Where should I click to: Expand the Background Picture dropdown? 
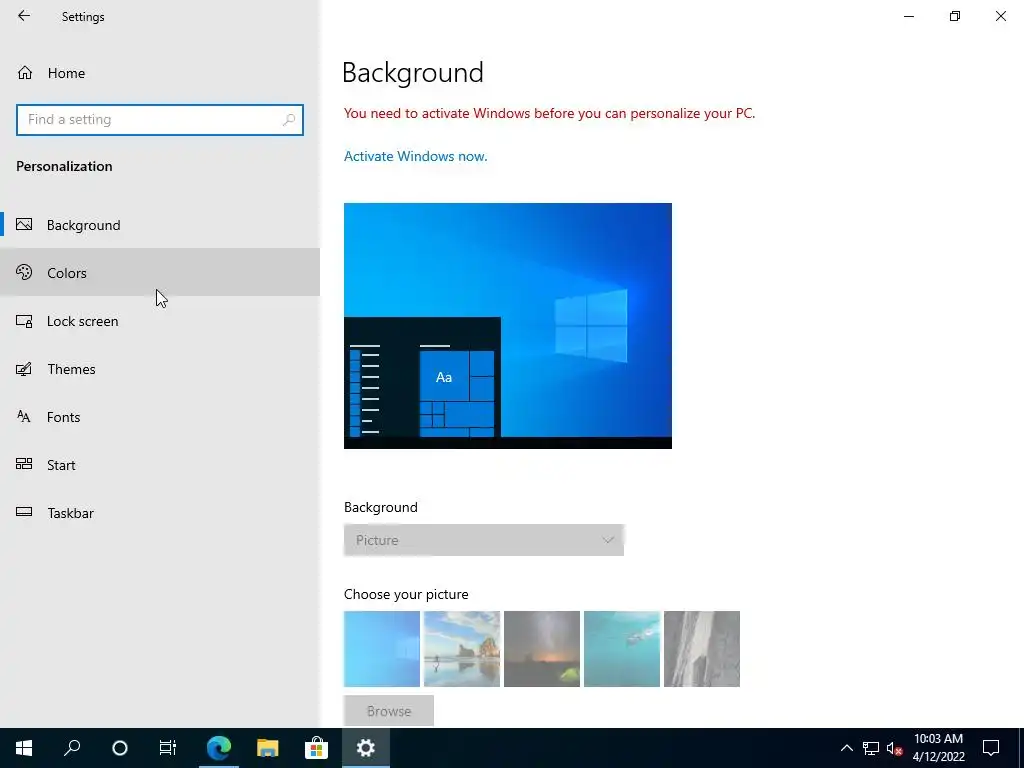484,540
